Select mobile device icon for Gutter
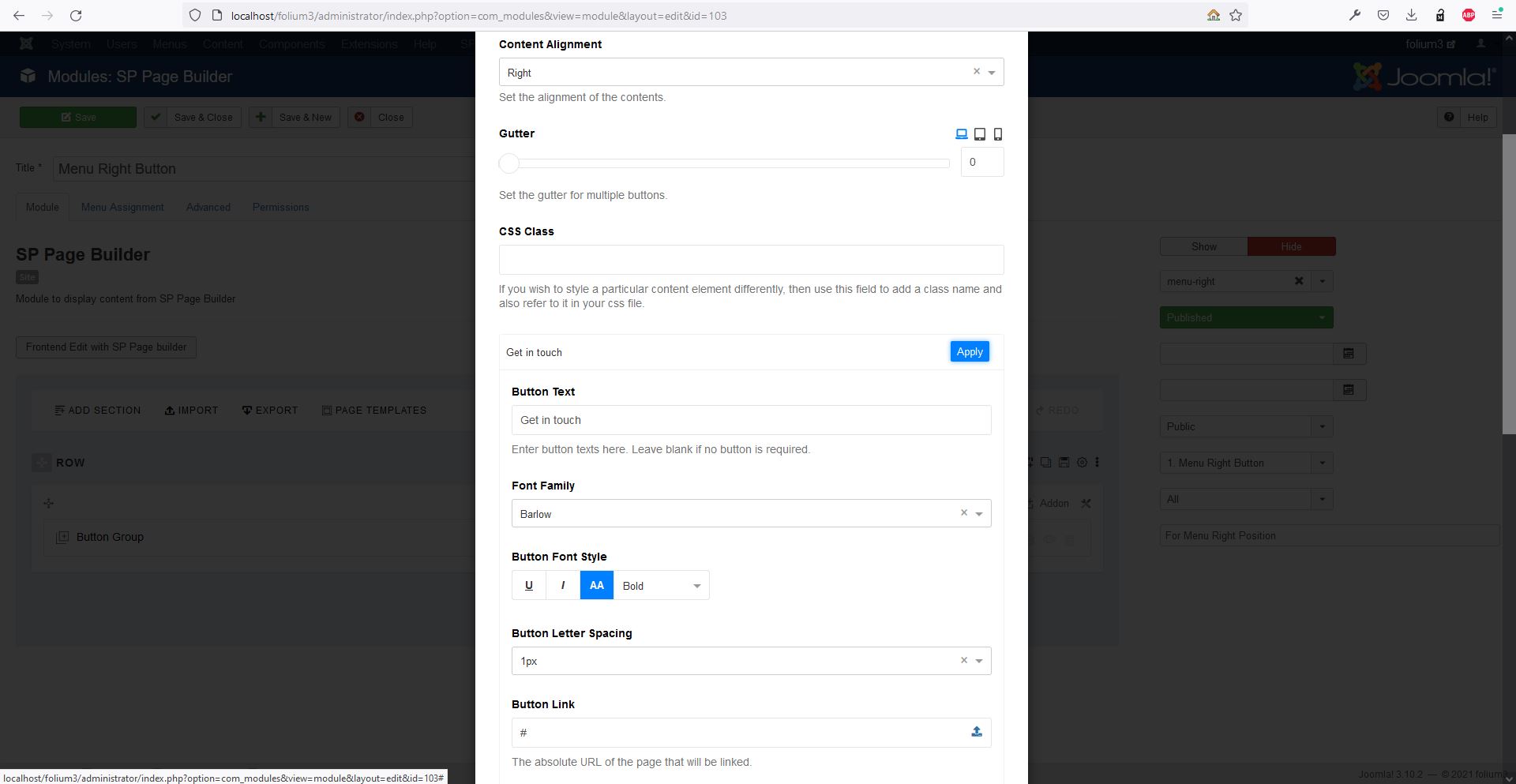 tap(998, 134)
